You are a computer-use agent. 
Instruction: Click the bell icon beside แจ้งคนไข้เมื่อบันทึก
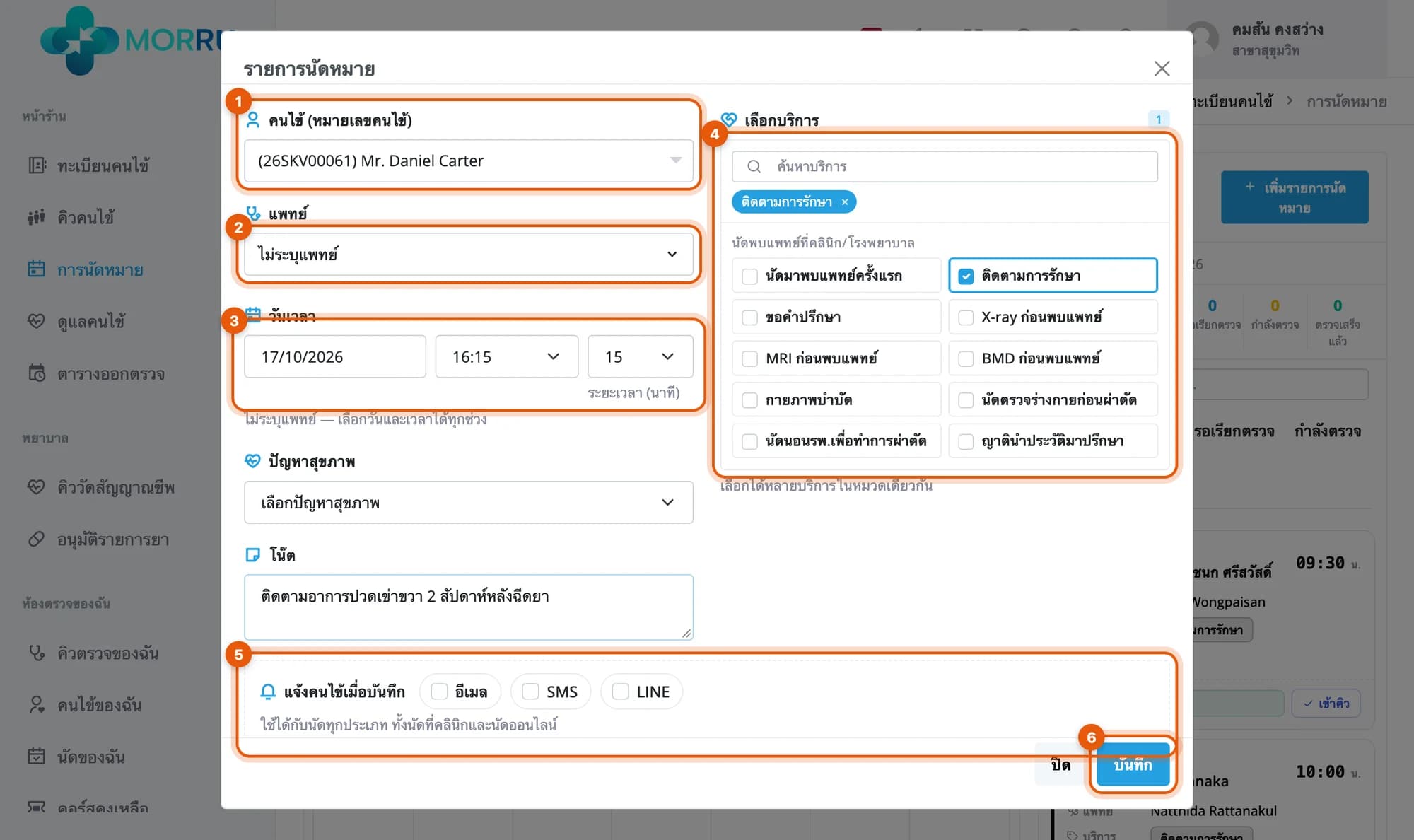(268, 692)
